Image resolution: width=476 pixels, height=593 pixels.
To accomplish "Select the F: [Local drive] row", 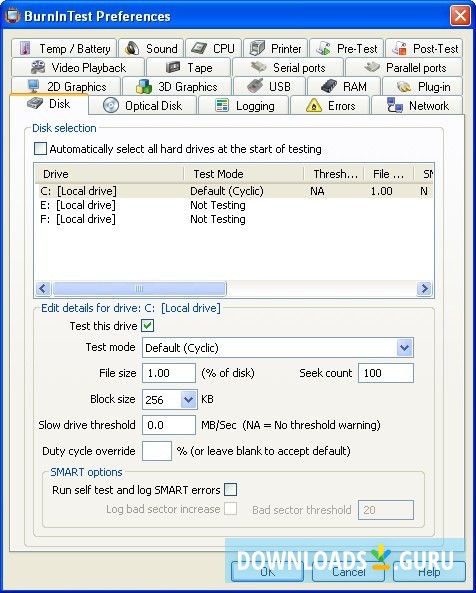I will [x=234, y=219].
